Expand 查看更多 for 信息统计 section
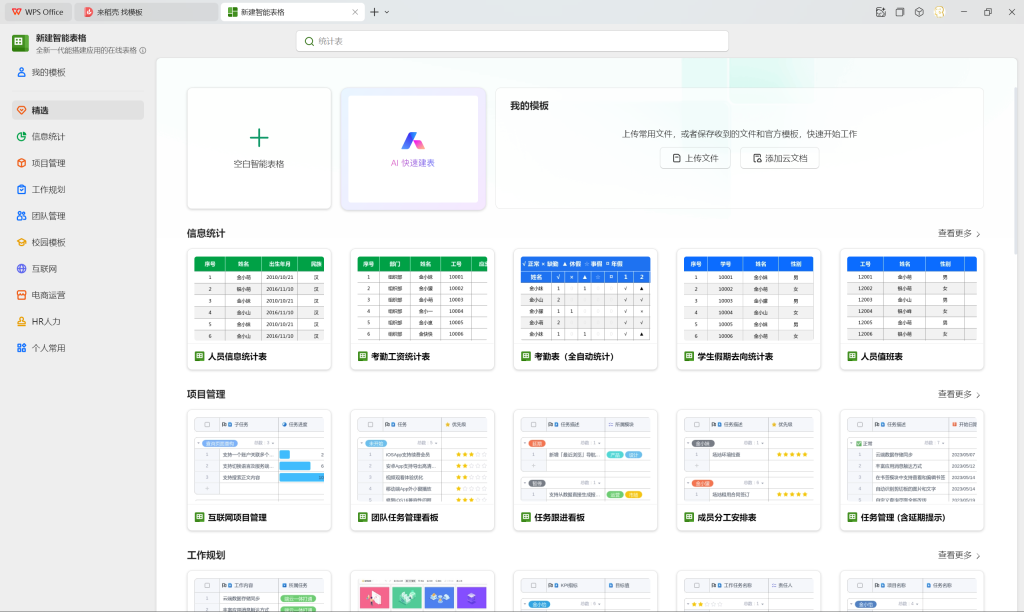This screenshot has width=1024, height=612. pyautogui.click(x=959, y=233)
